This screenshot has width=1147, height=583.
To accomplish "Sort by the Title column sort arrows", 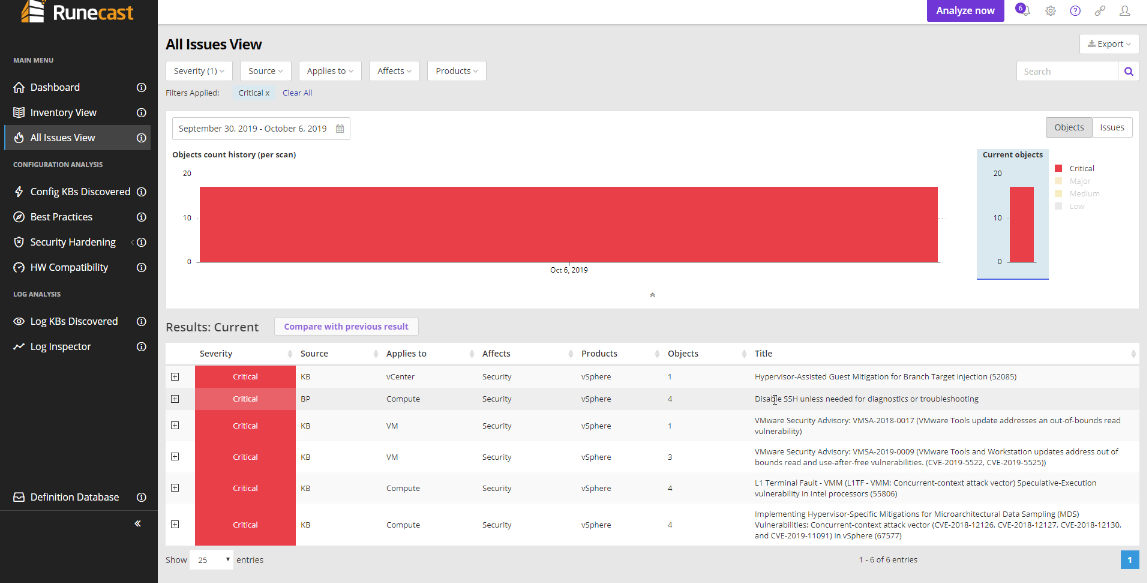I will tap(1133, 354).
